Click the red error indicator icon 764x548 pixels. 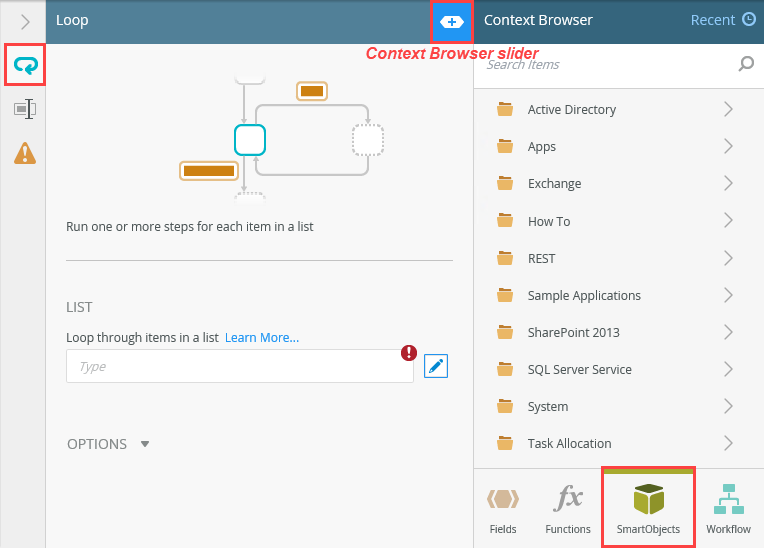[x=409, y=352]
